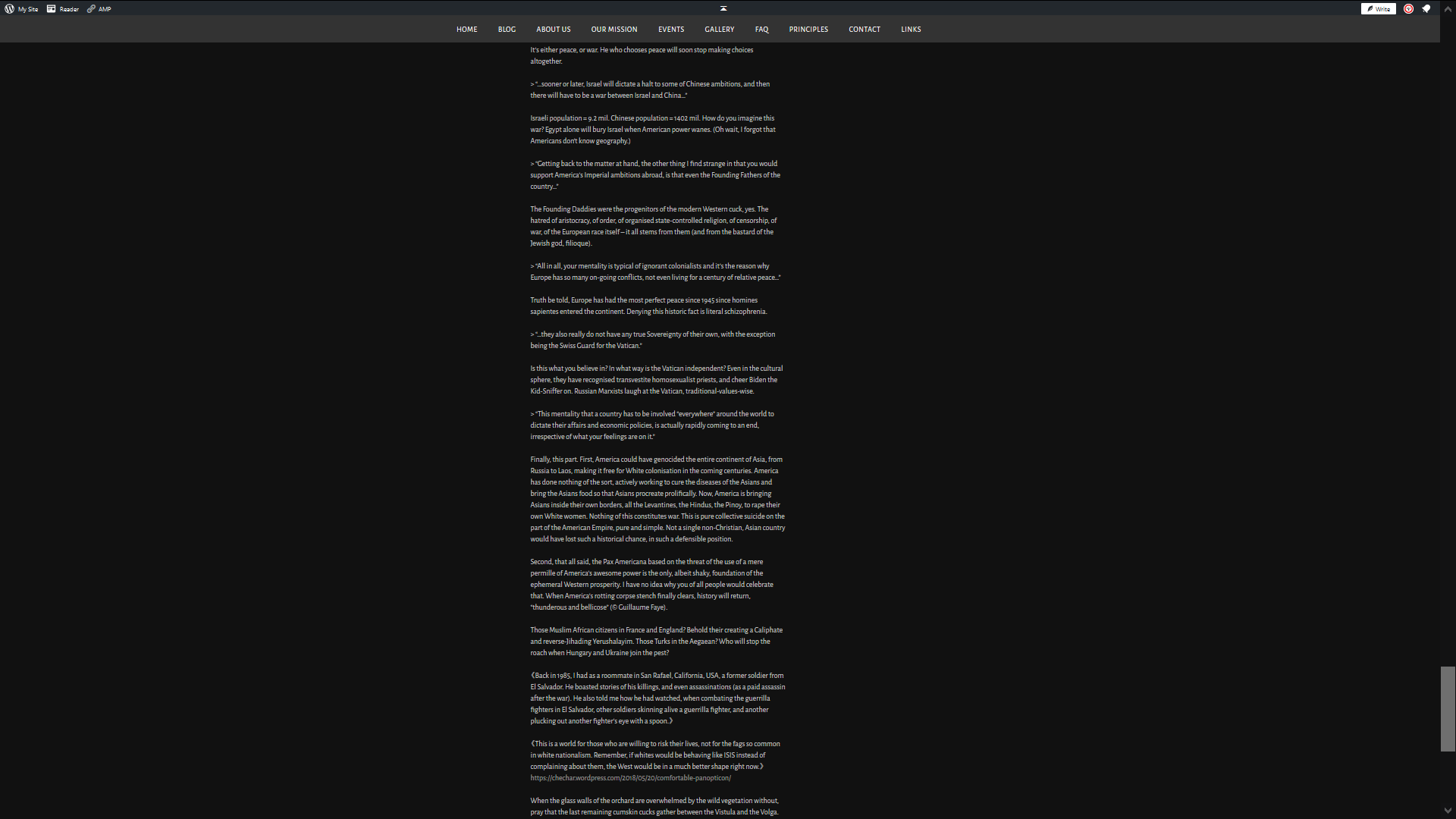Select LINKS in the navigation bar
Viewport: 1456px width, 819px height.
point(911,30)
